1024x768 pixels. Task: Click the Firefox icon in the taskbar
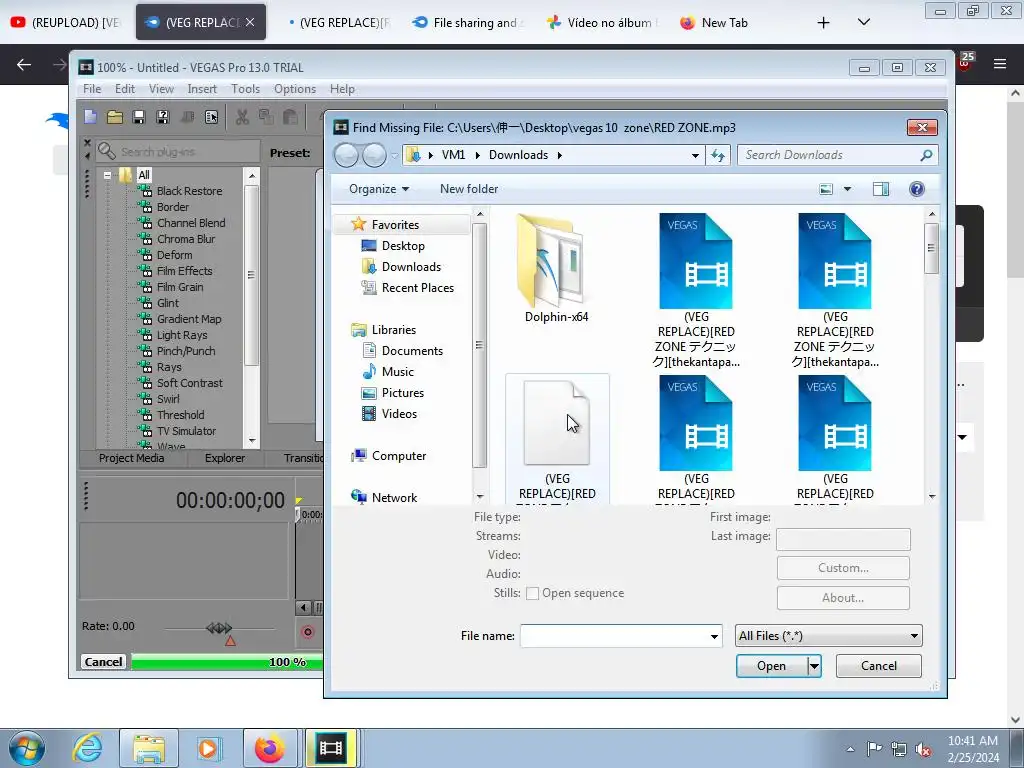pos(270,748)
